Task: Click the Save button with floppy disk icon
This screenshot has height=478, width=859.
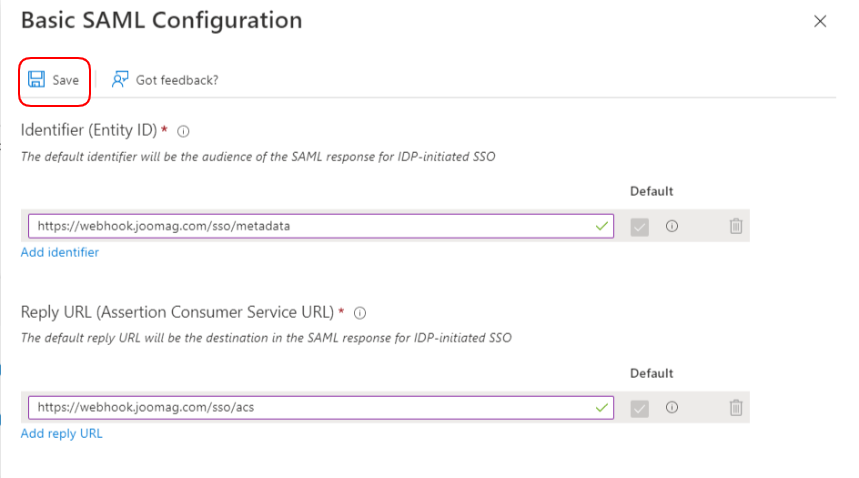Action: [x=54, y=80]
